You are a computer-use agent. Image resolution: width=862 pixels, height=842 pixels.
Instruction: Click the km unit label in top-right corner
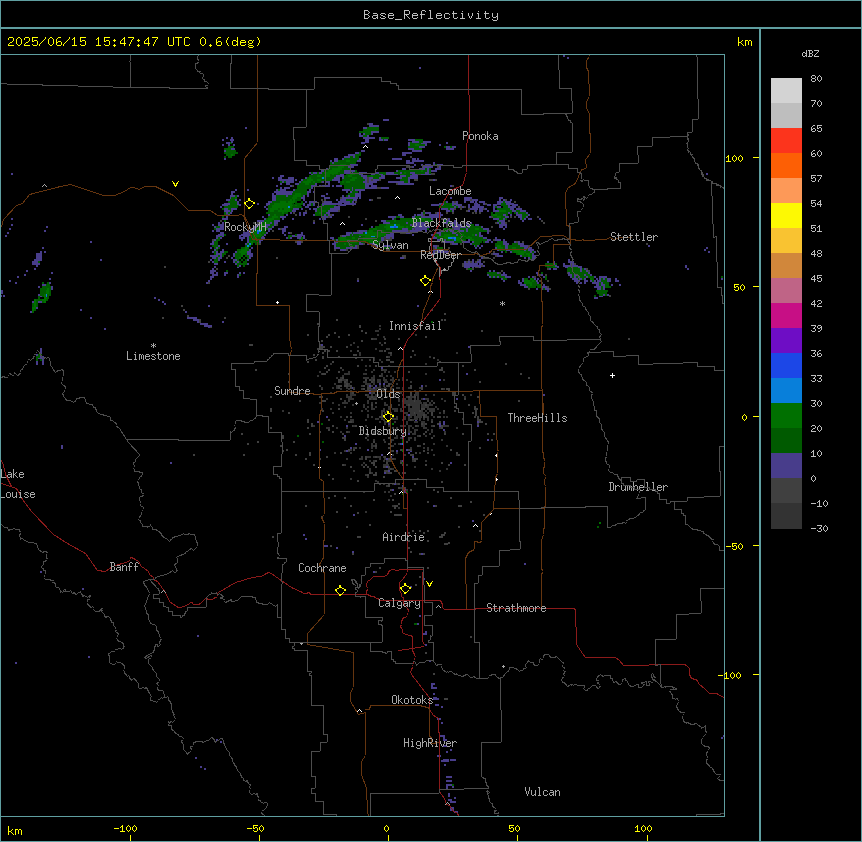click(745, 42)
